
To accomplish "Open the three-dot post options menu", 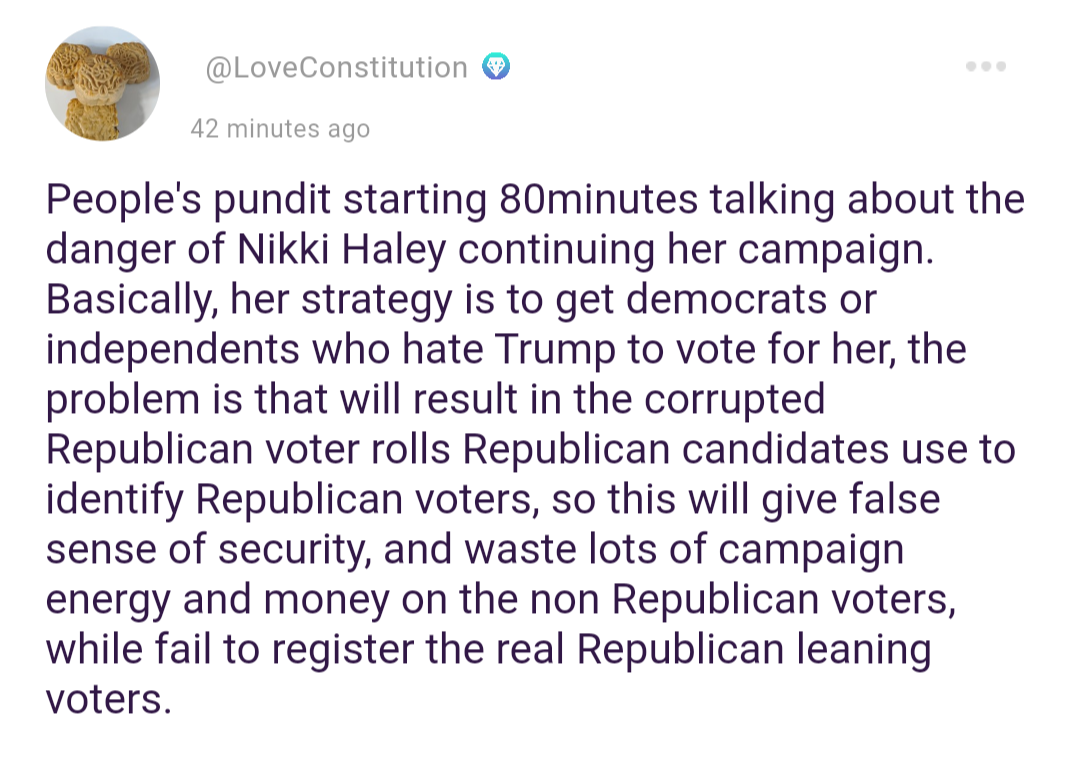I will click(986, 67).
